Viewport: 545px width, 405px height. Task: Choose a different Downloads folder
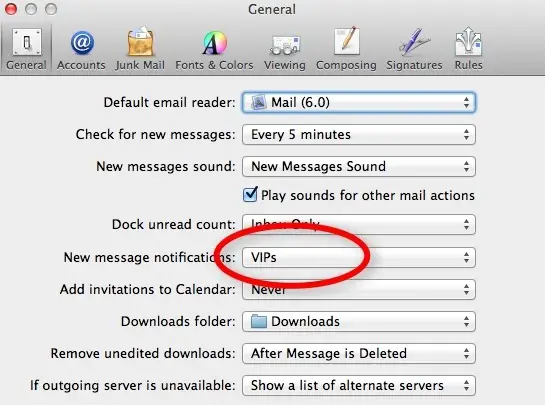pos(359,322)
